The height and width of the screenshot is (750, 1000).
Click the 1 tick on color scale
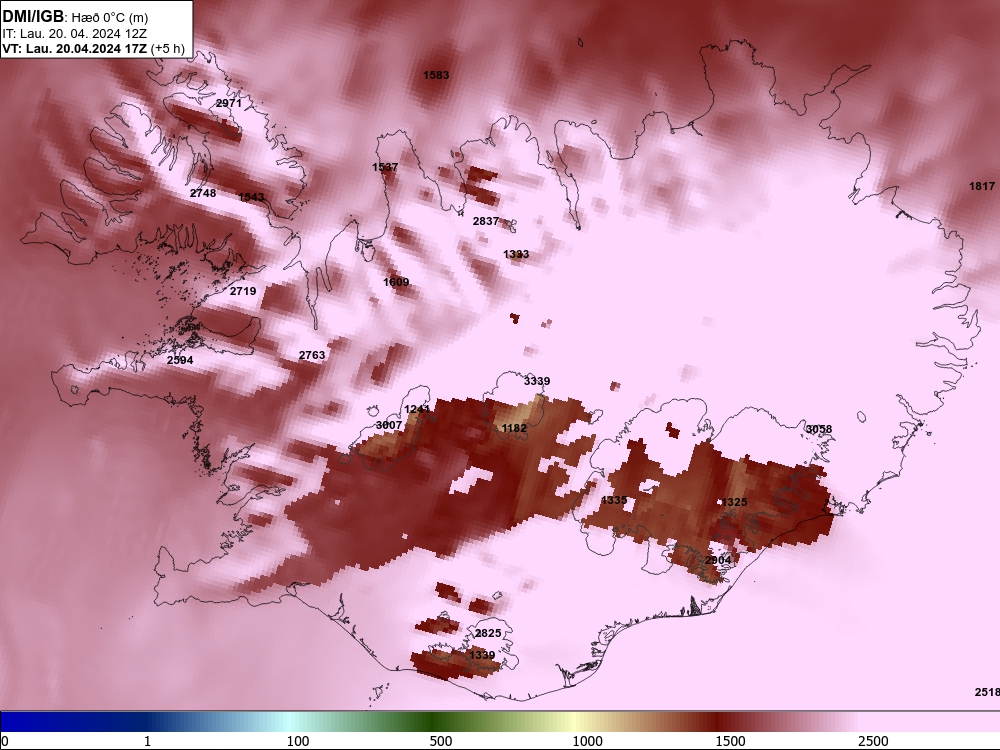point(147,741)
